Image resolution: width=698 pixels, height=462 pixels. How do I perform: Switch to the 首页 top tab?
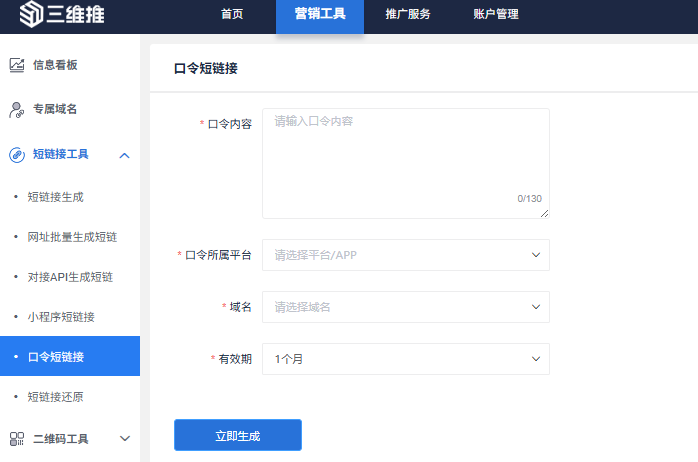point(232,14)
